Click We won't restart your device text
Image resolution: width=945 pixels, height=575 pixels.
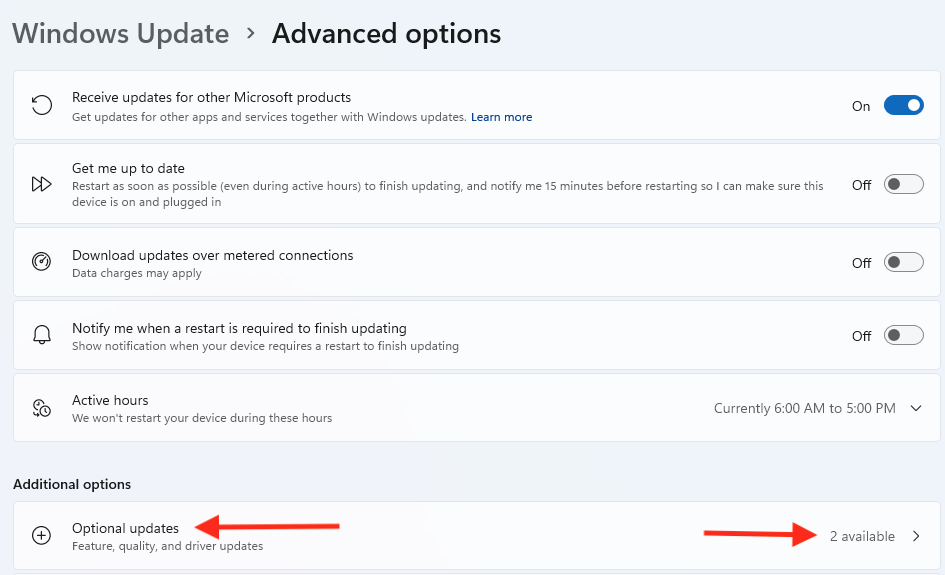point(202,418)
